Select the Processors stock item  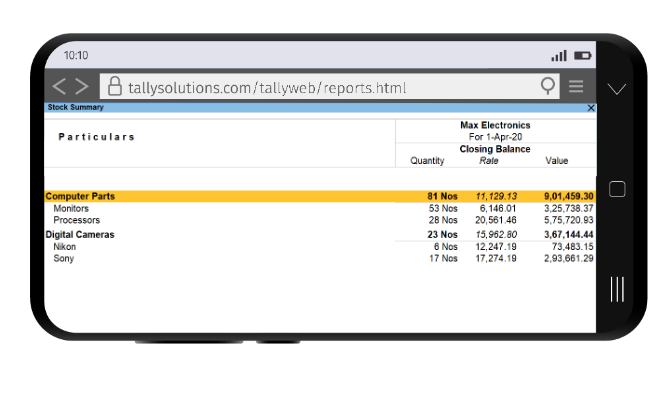77,220
